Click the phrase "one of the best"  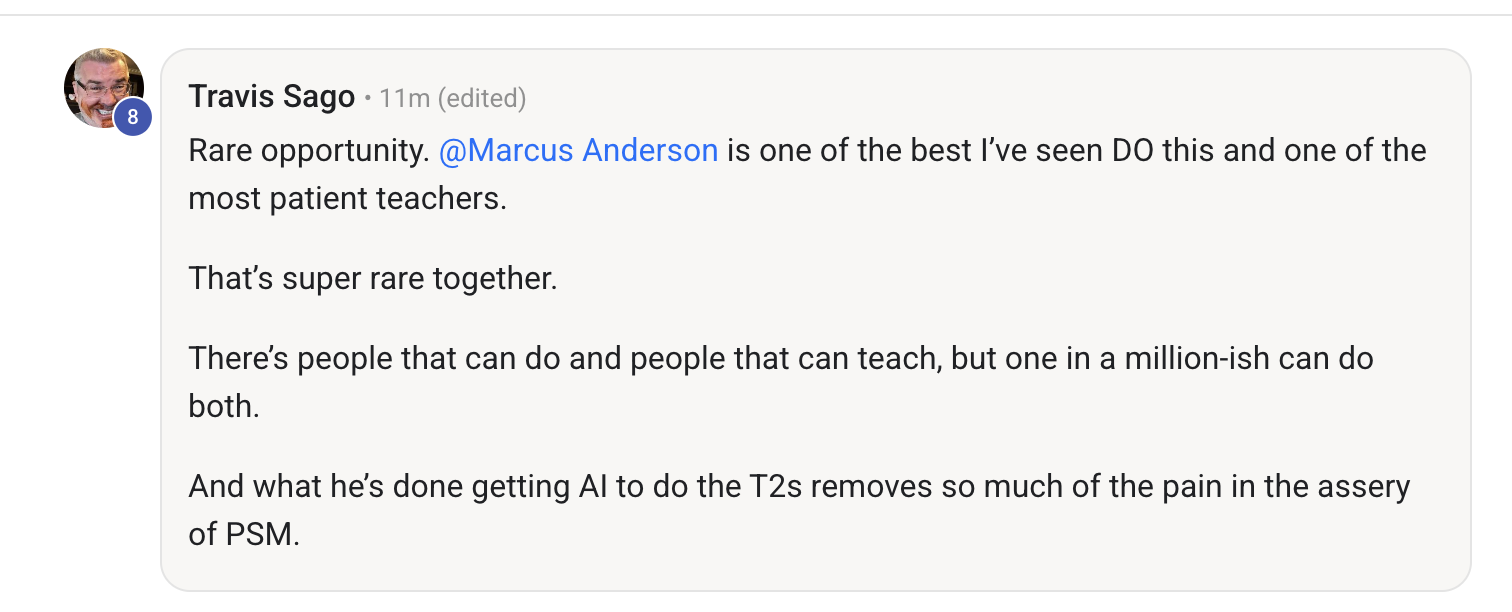[x=861, y=151]
